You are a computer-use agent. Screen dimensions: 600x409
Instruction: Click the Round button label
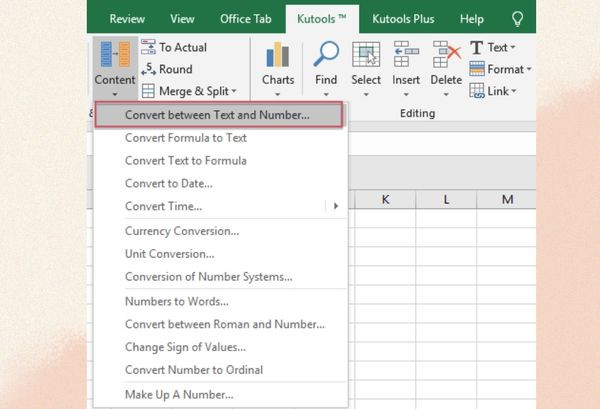click(x=176, y=69)
